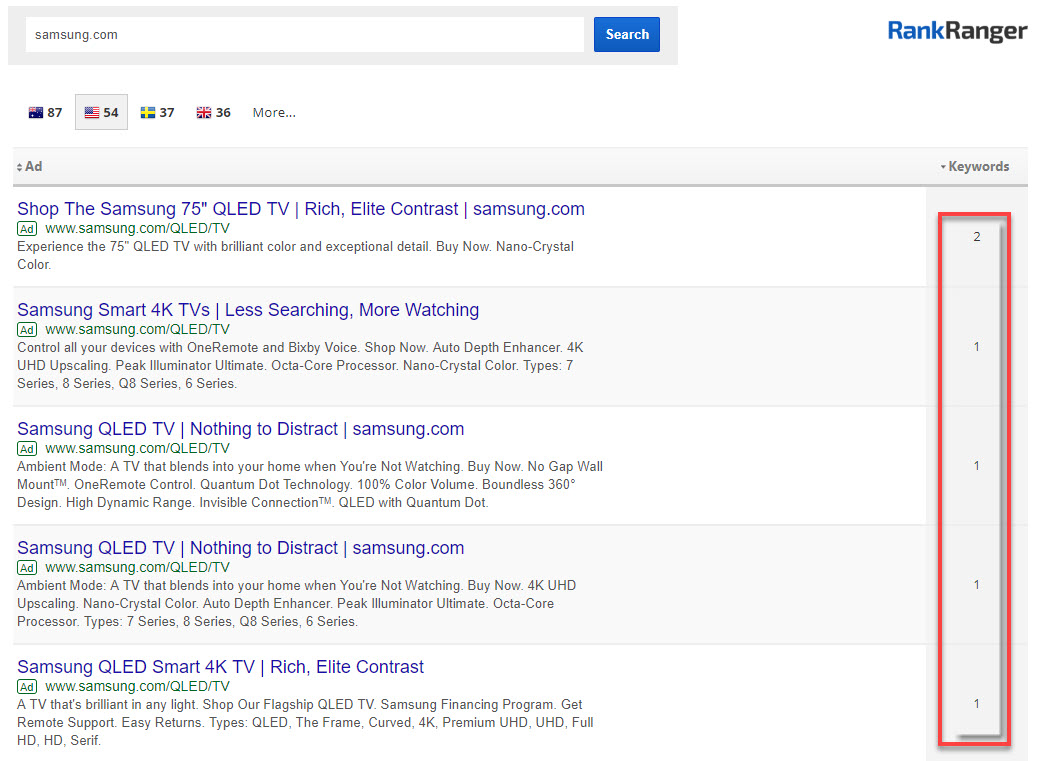Open the More... countries list
This screenshot has width=1047, height=761.
coord(274,113)
